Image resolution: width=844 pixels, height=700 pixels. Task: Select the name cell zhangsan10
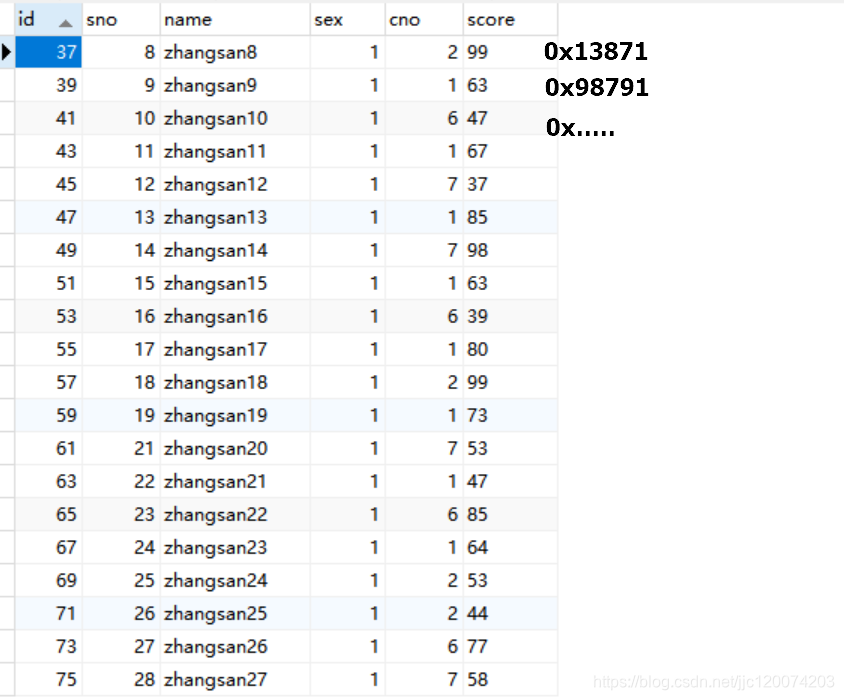(235, 118)
